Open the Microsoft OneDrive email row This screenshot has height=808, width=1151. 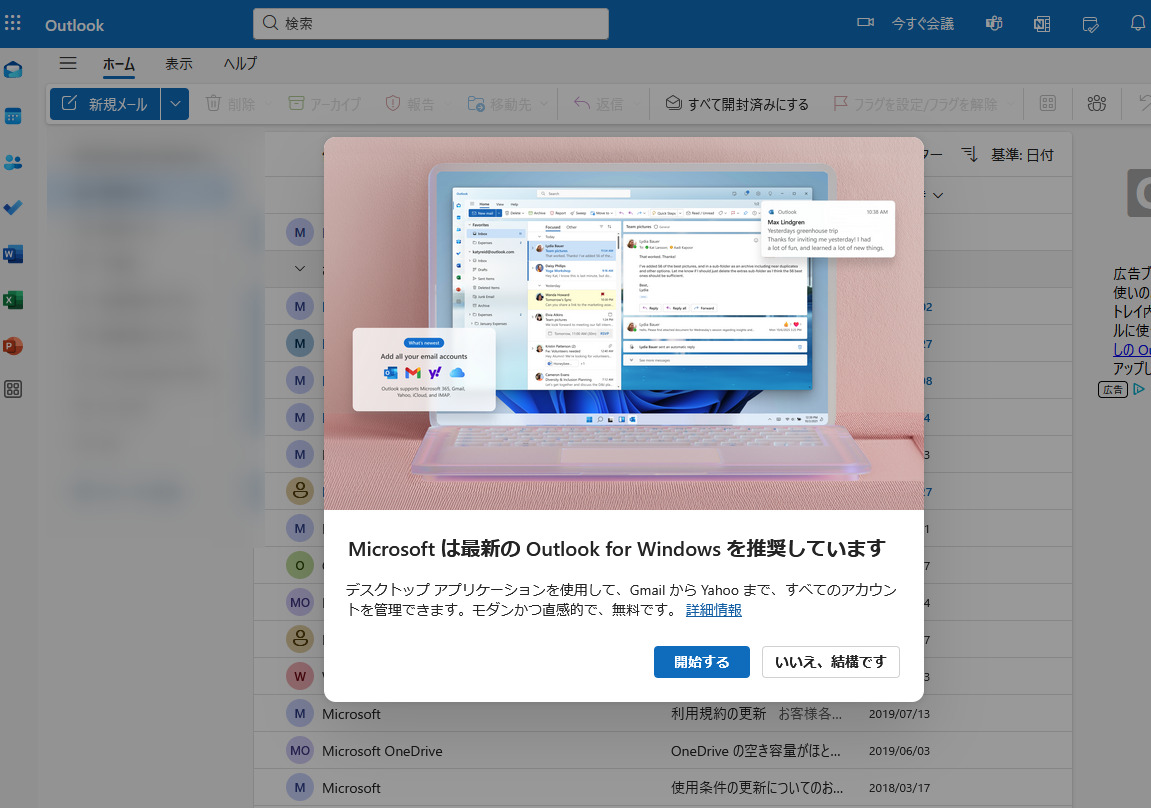[x=662, y=751]
